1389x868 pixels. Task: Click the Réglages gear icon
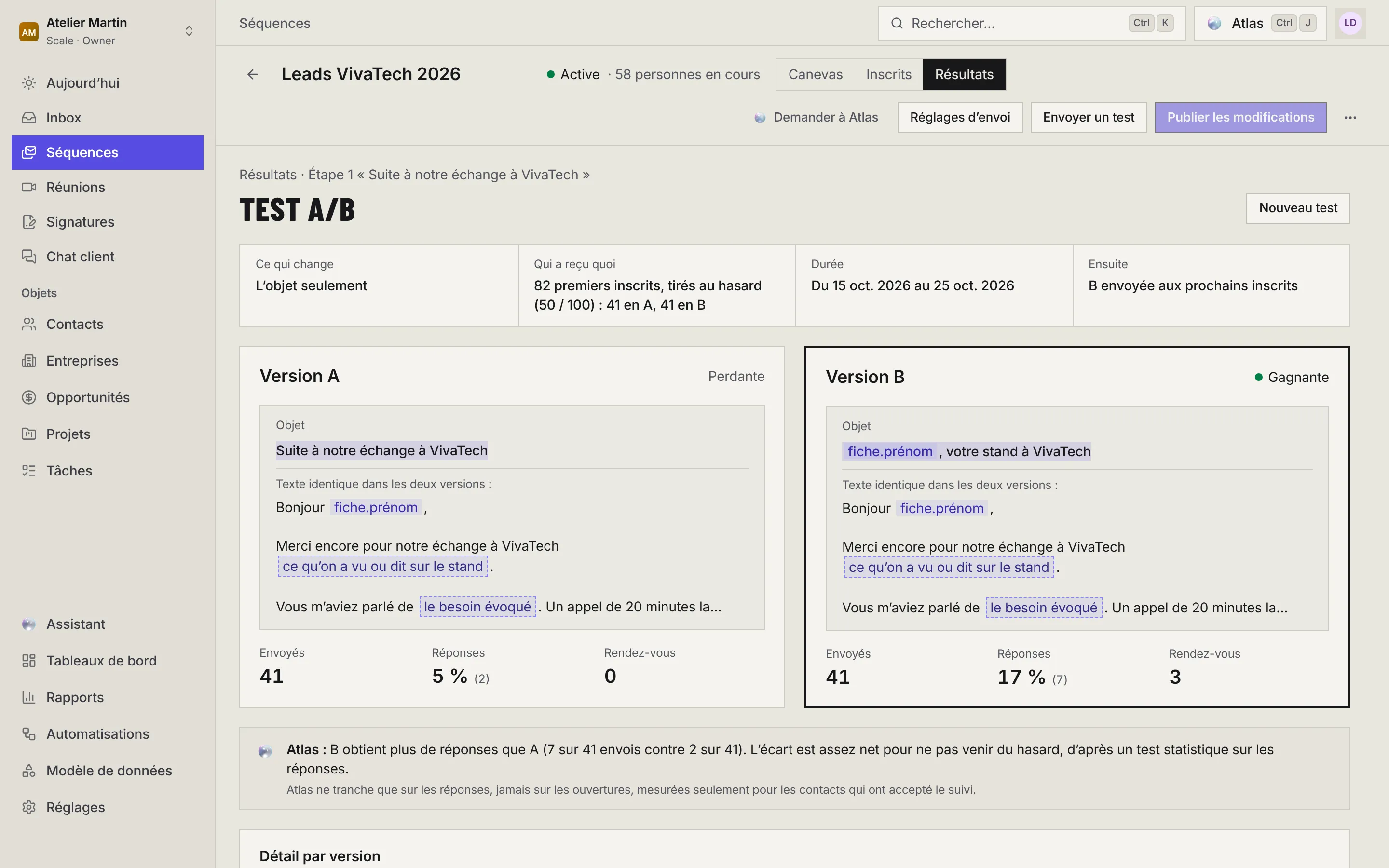[29, 807]
